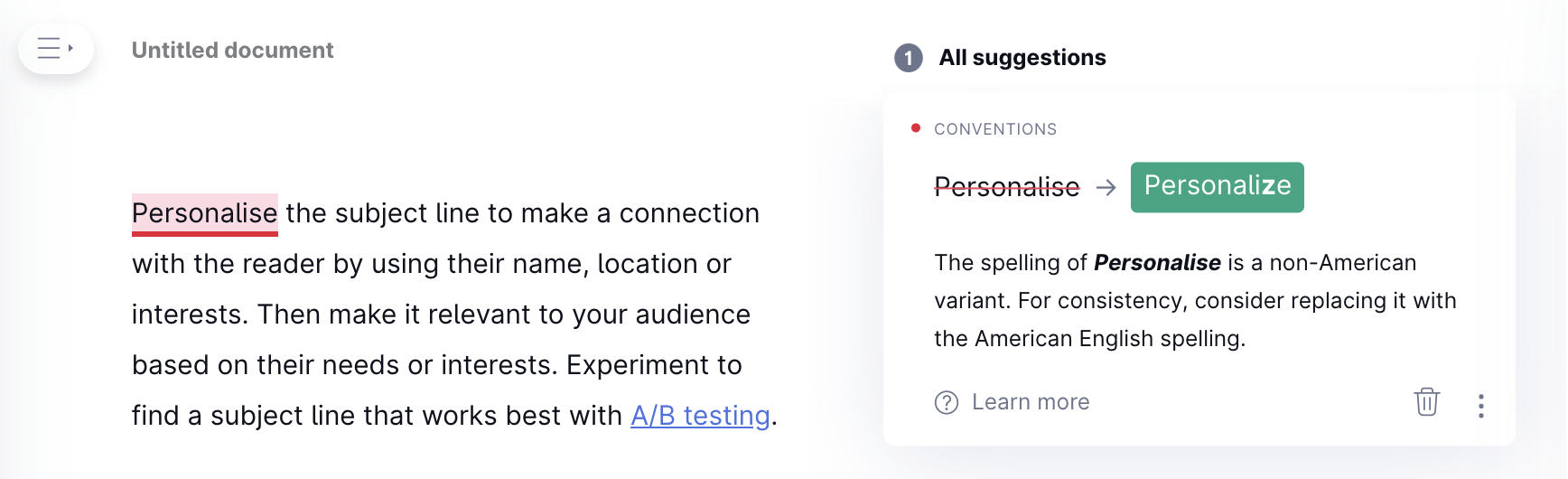
Task: Click the bold Personalise in the explanation text
Action: click(1157, 263)
